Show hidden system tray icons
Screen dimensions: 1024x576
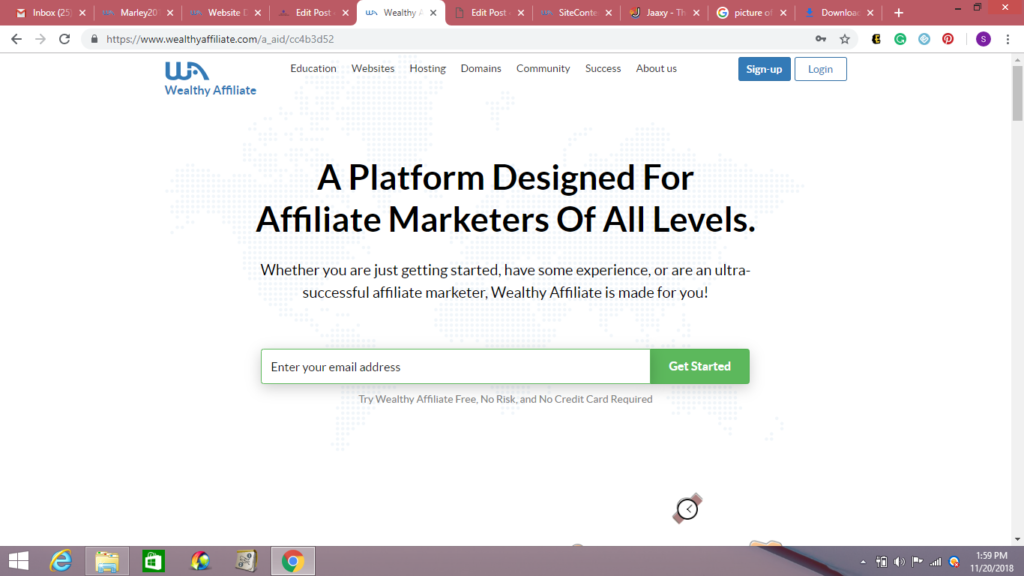point(863,562)
